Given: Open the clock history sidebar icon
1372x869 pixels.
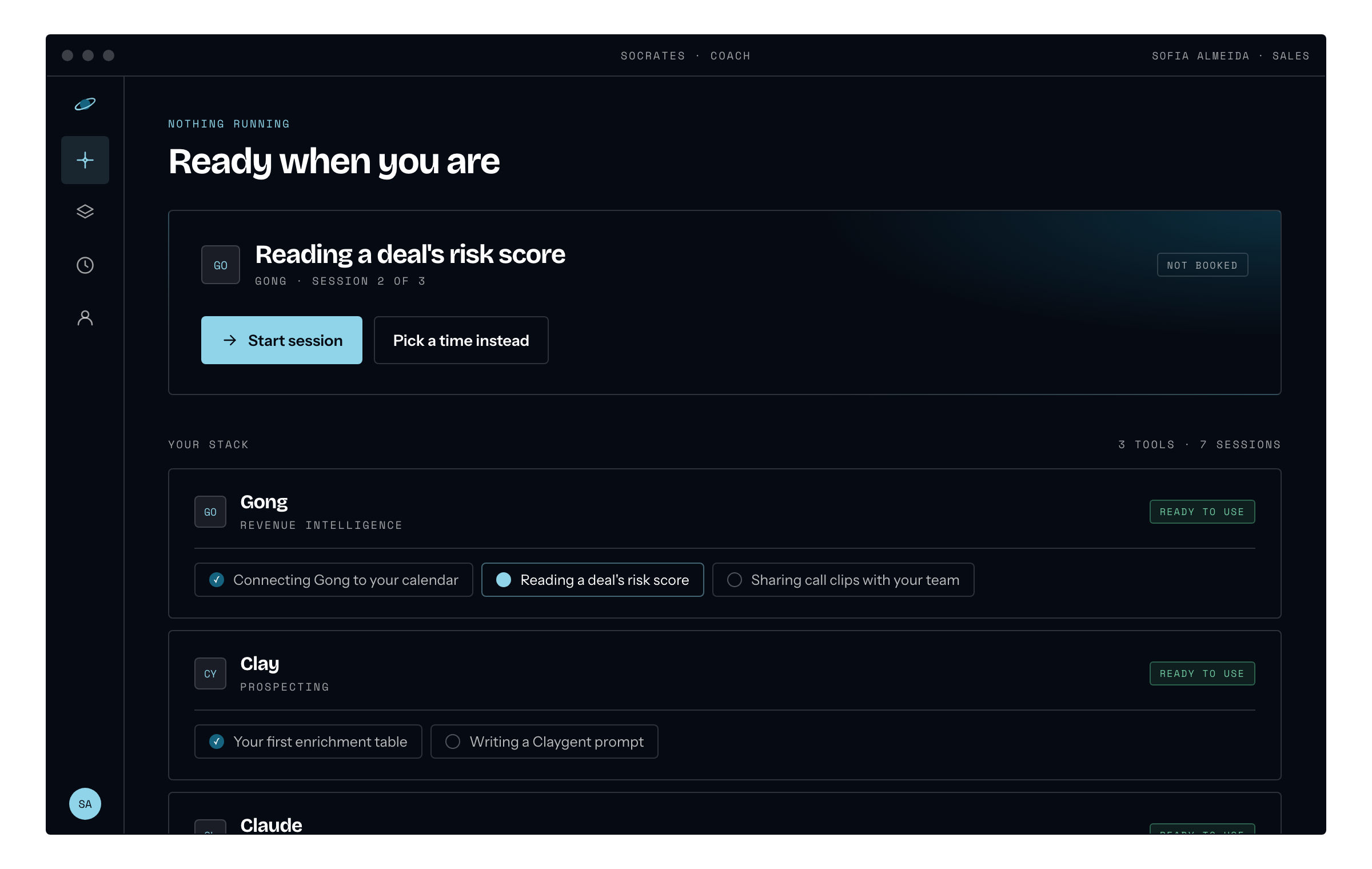Looking at the screenshot, I should click(x=85, y=265).
